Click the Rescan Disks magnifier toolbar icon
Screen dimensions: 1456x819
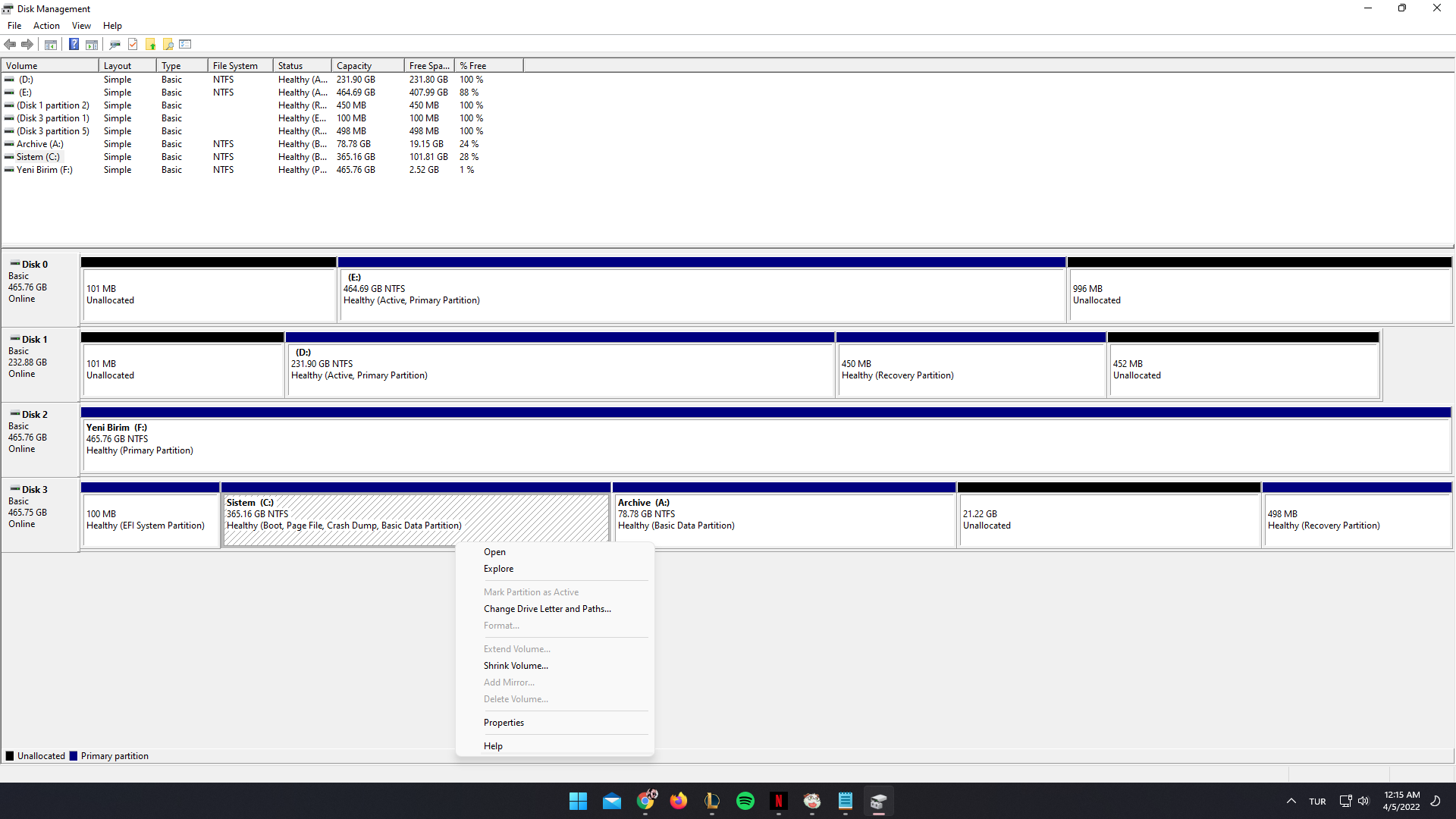[x=115, y=44]
